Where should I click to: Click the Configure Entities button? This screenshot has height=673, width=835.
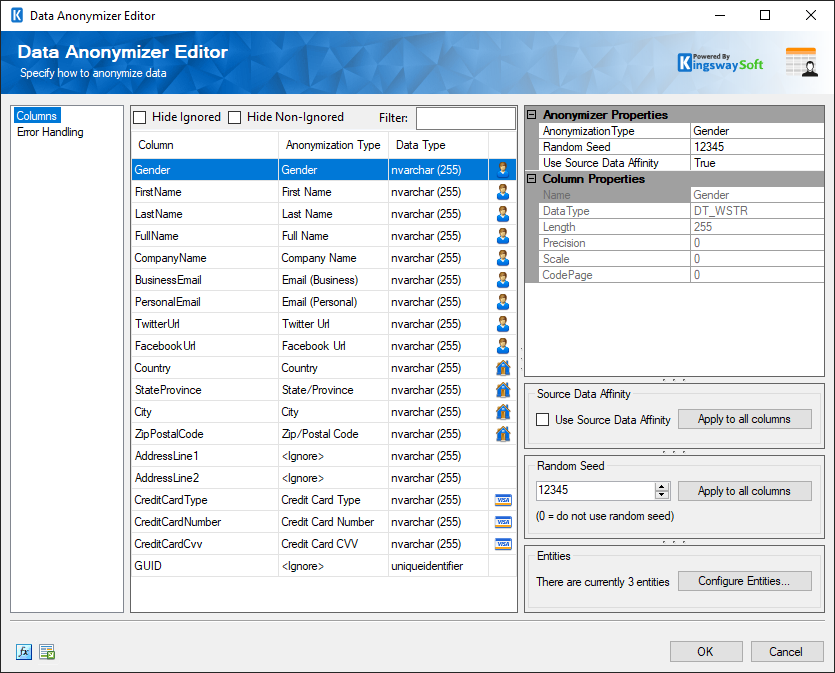pyautogui.click(x=744, y=581)
